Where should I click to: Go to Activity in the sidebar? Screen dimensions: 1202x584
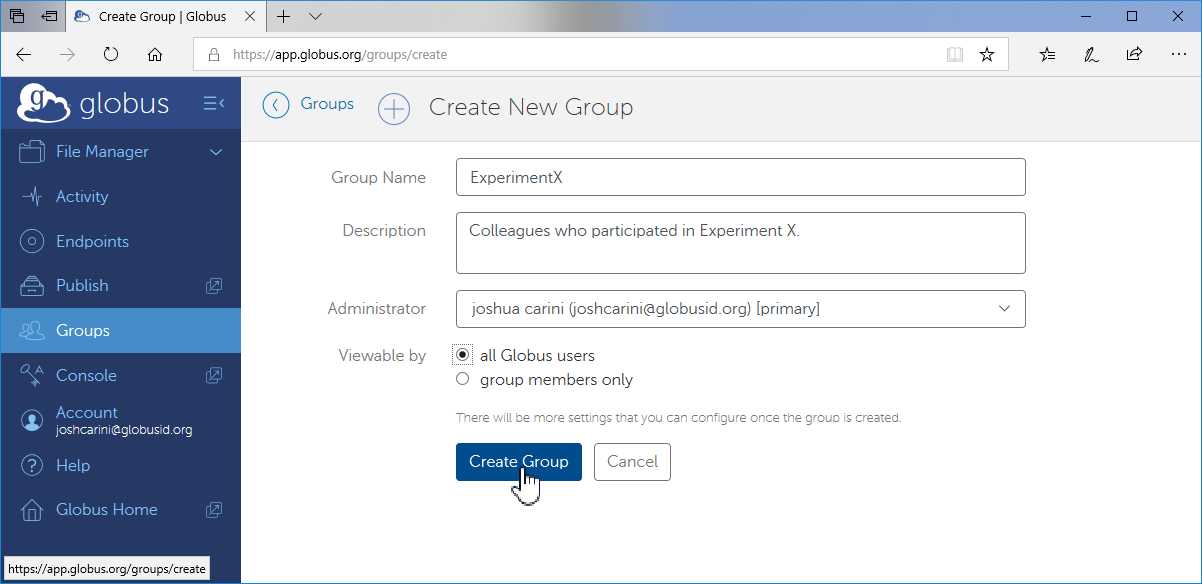click(x=82, y=196)
